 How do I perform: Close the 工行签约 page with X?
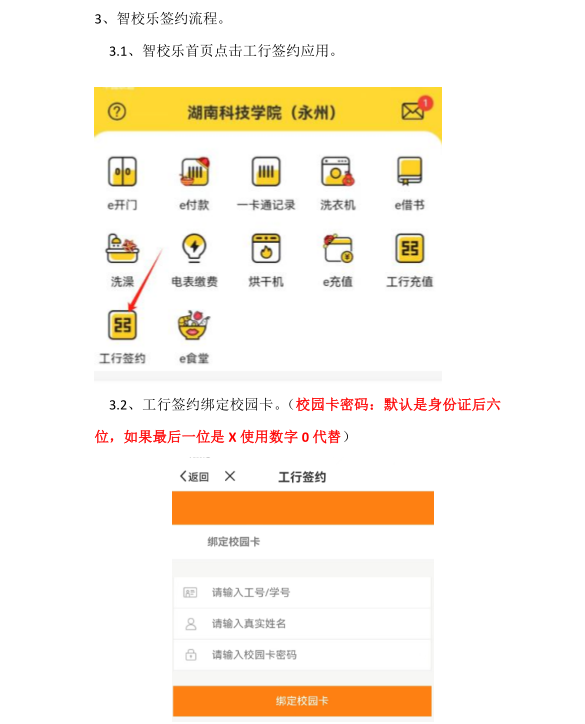230,476
